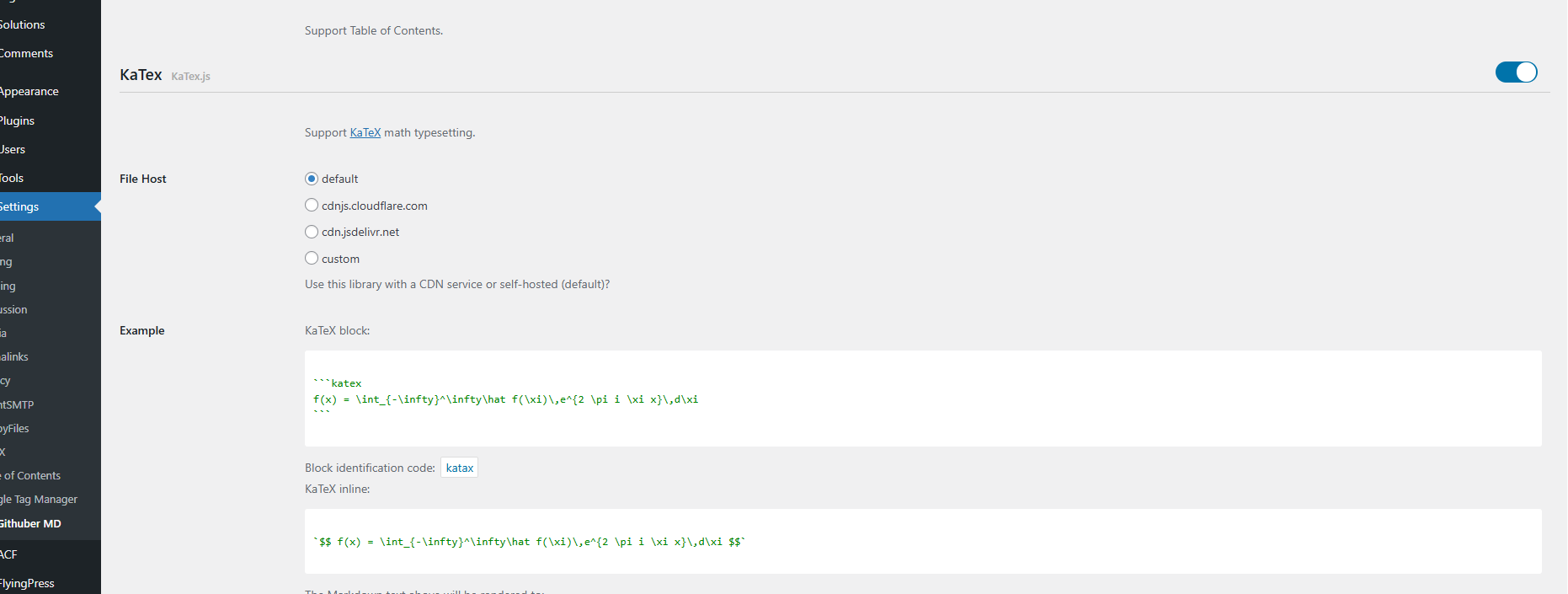The image size is (1568, 594).
Task: Open the Solutions sidebar menu item
Action: [x=23, y=24]
